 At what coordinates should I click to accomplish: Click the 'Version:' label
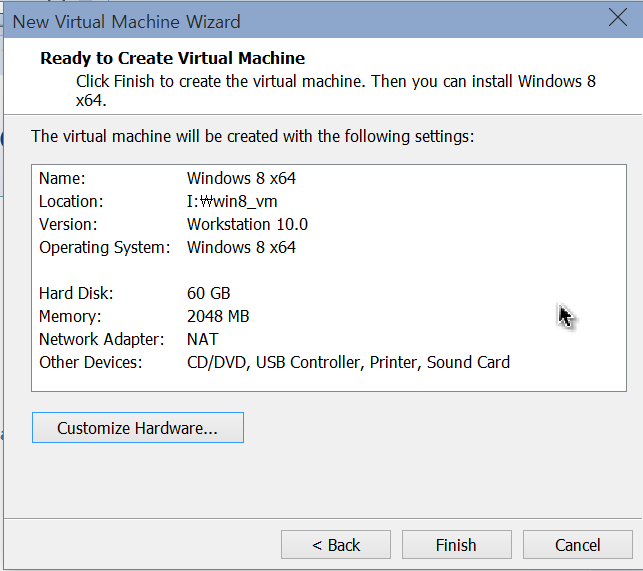click(68, 224)
